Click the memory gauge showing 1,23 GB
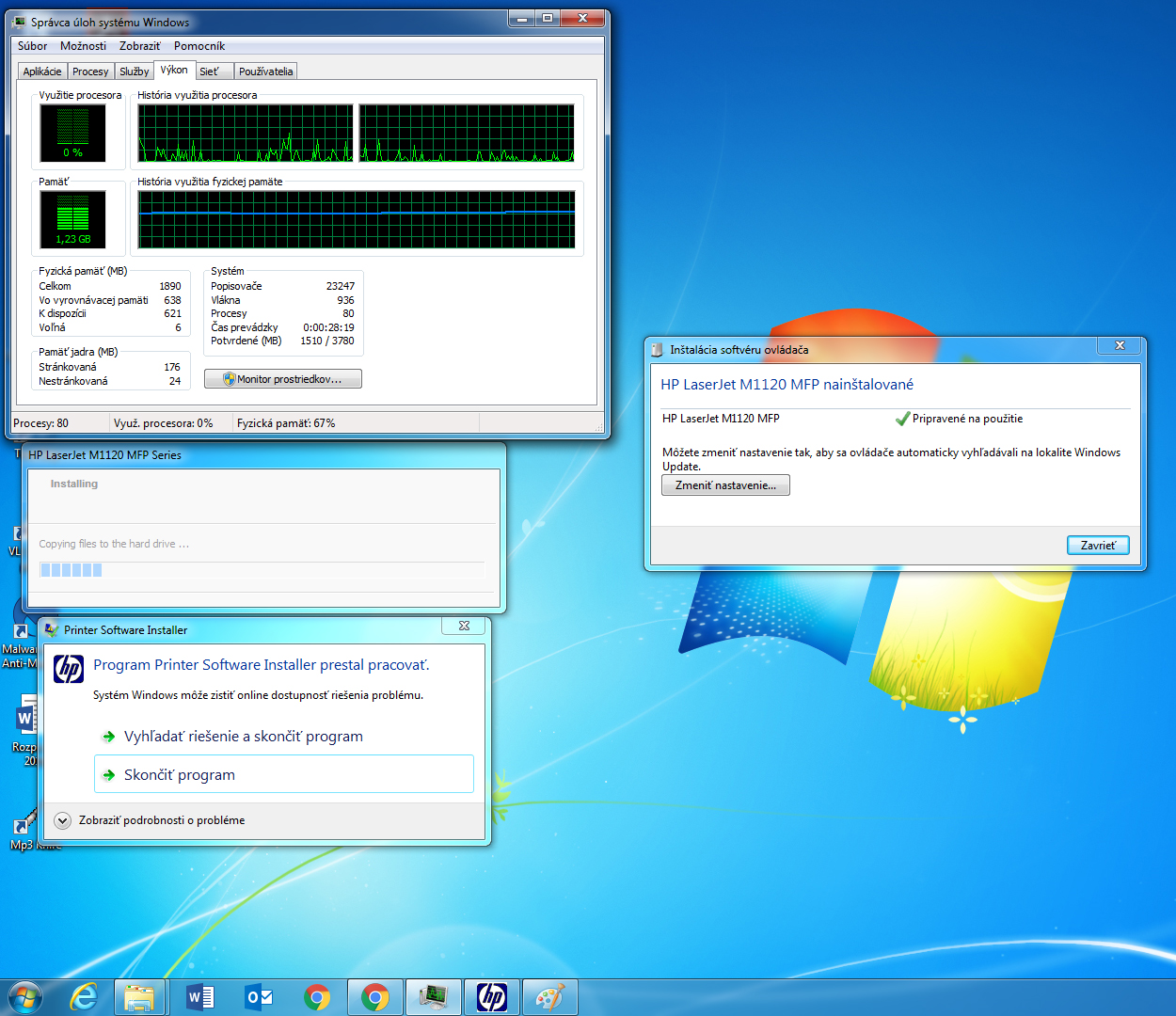Image resolution: width=1176 pixels, height=1016 pixels. pyautogui.click(x=72, y=219)
